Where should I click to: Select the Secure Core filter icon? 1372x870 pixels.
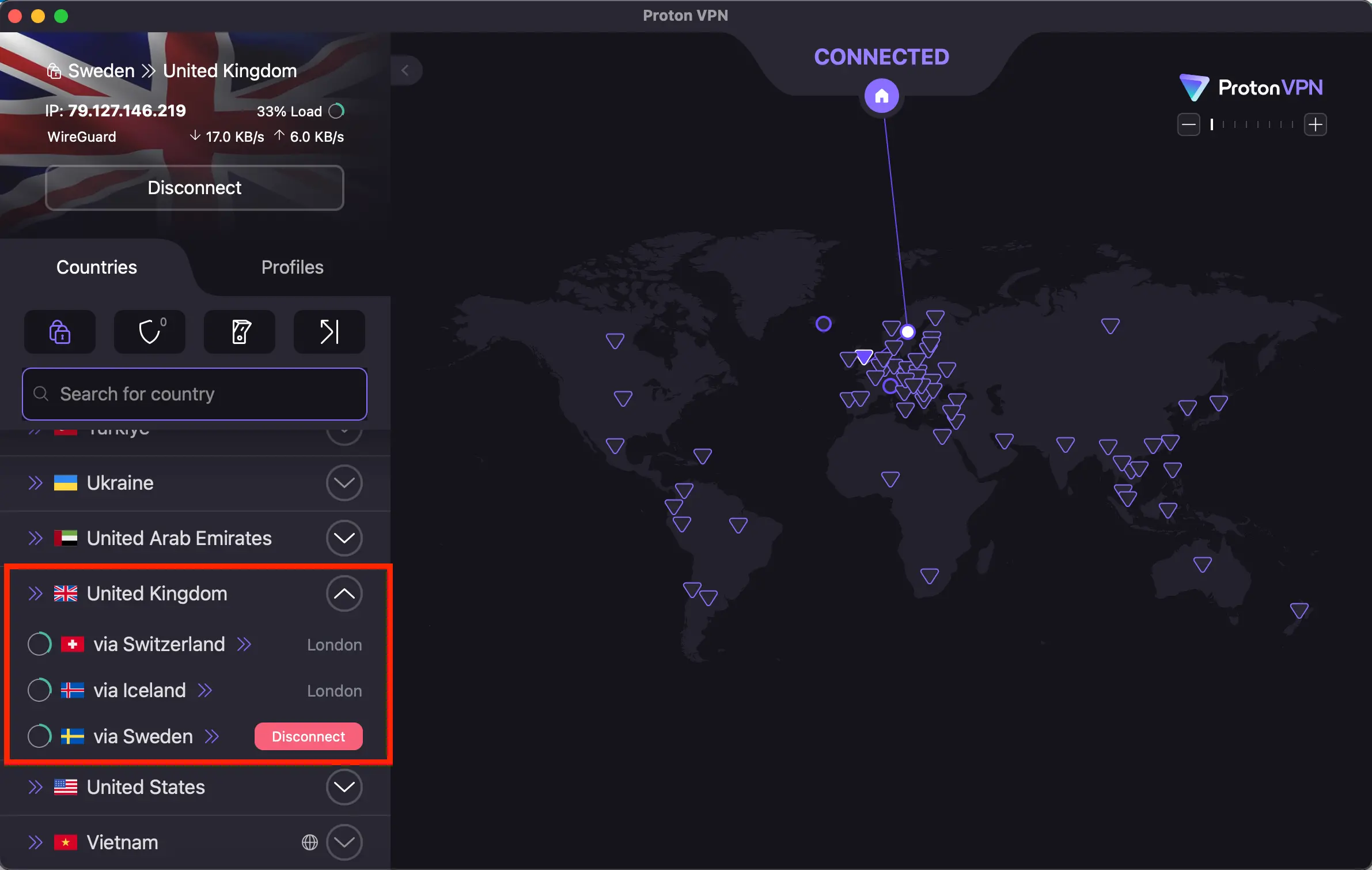pyautogui.click(x=60, y=332)
